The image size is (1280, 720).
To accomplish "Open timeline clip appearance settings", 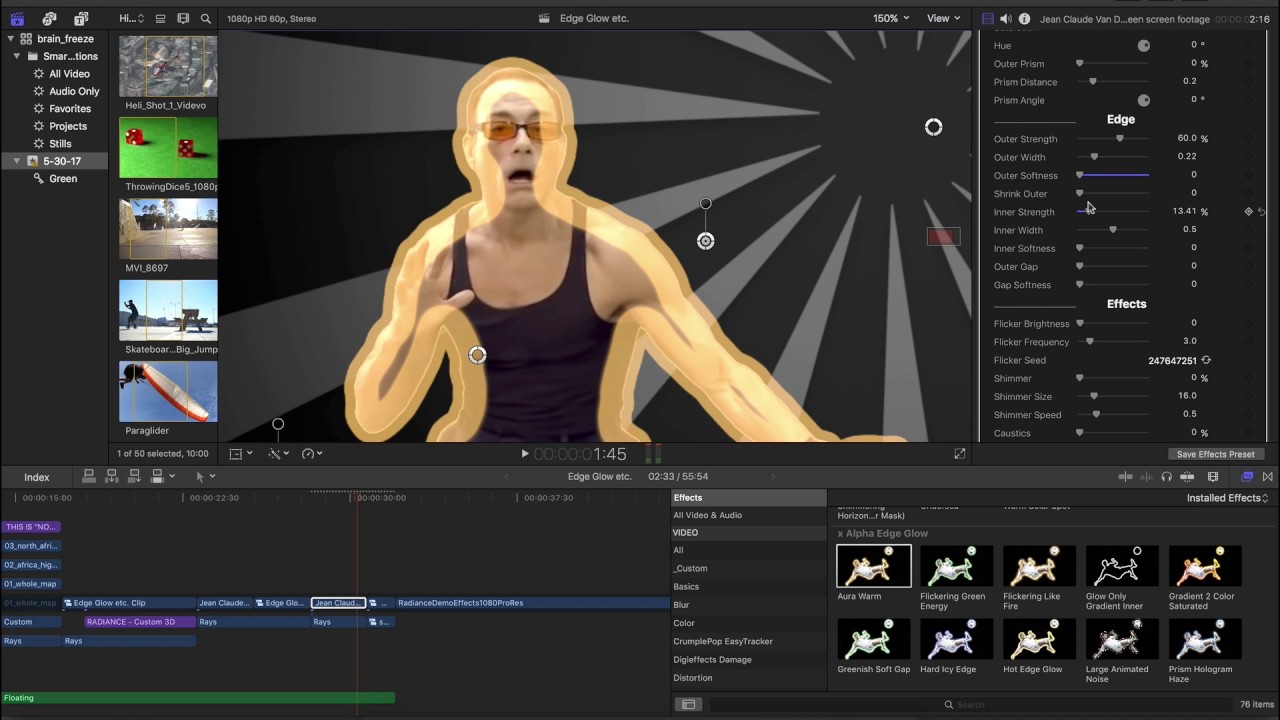I will [1213, 477].
